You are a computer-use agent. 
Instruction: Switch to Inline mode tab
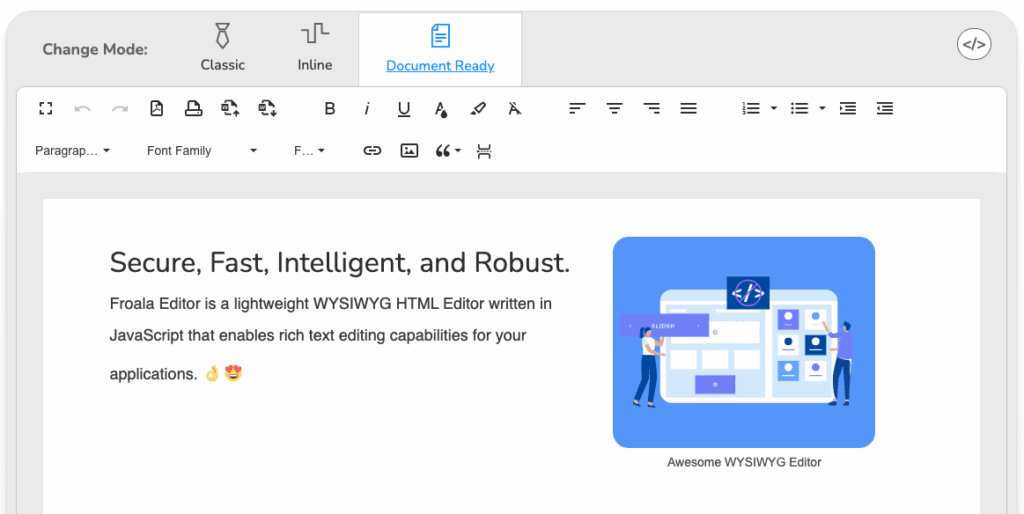tap(315, 48)
